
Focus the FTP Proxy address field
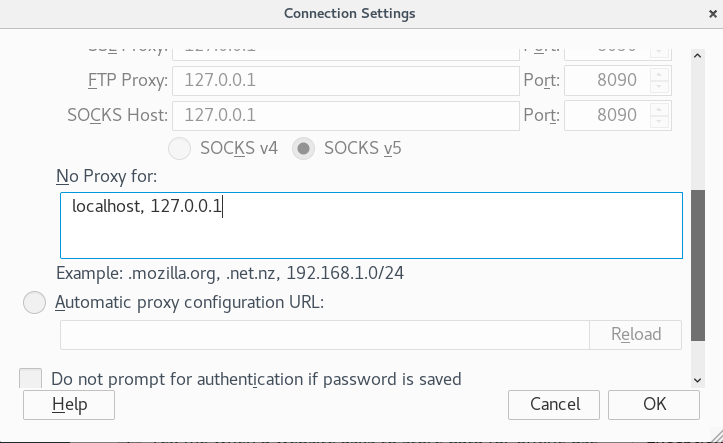click(346, 81)
